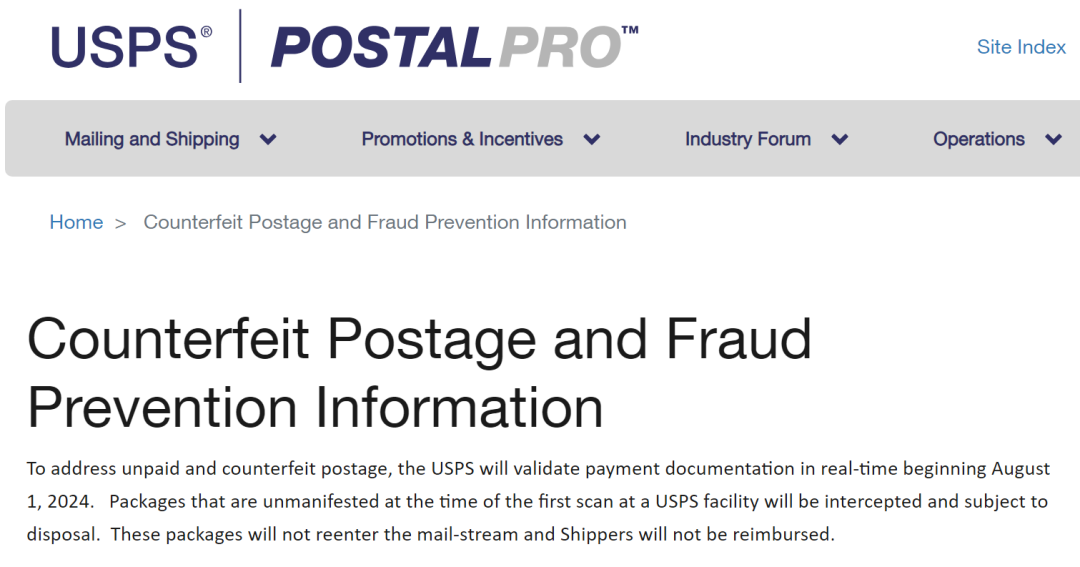Go to the Home breadcrumb link
Image resolution: width=1080 pixels, height=567 pixels.
76,222
